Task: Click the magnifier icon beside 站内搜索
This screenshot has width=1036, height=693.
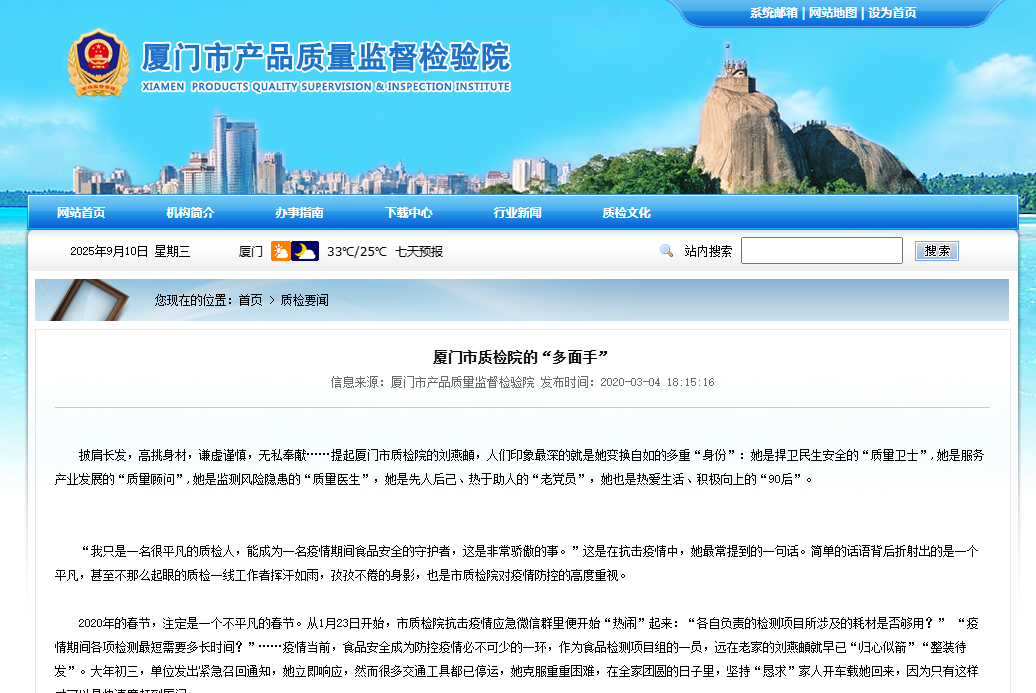Action: (x=666, y=251)
